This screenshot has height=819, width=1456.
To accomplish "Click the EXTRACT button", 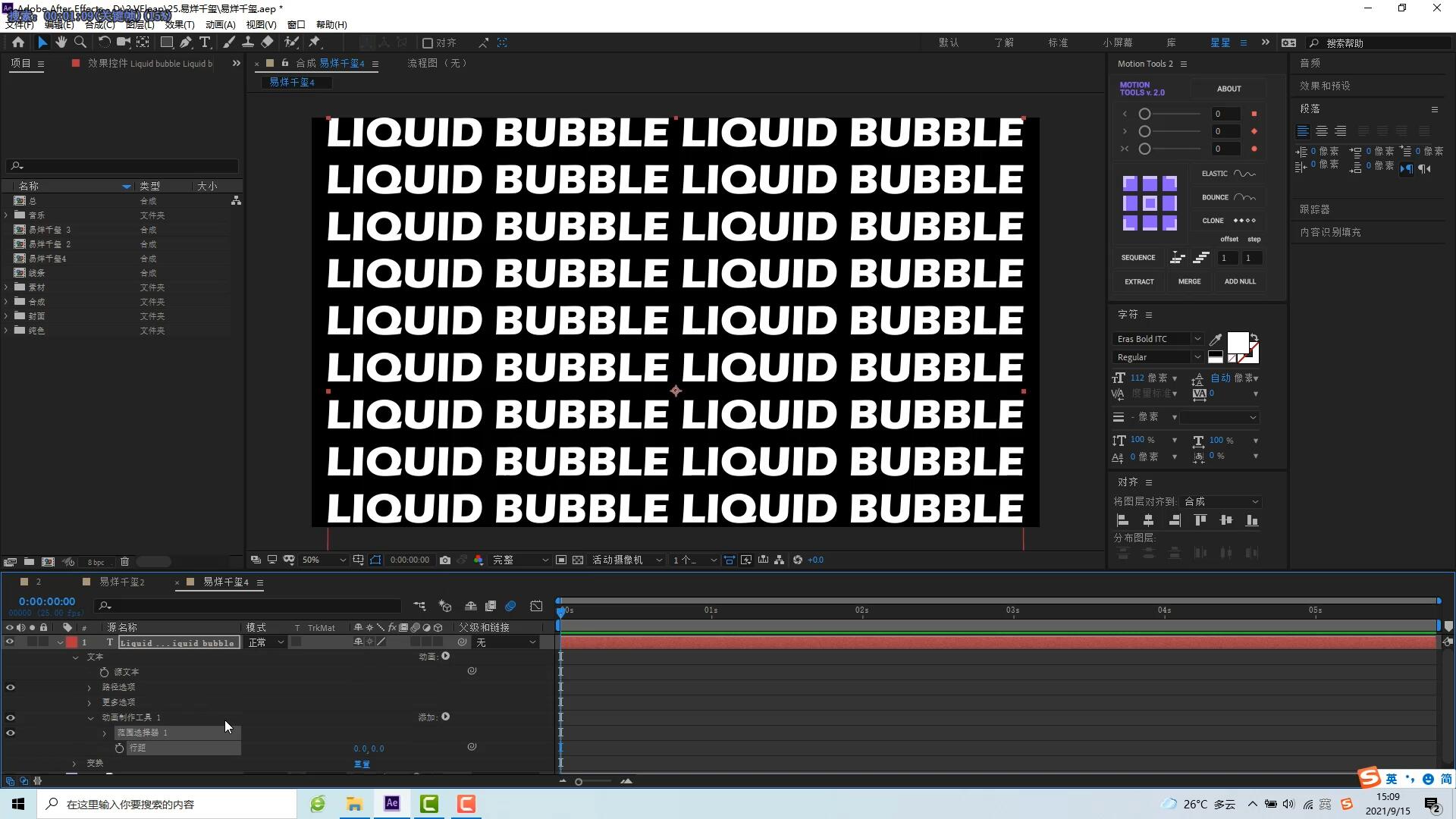I will pos(1139,281).
